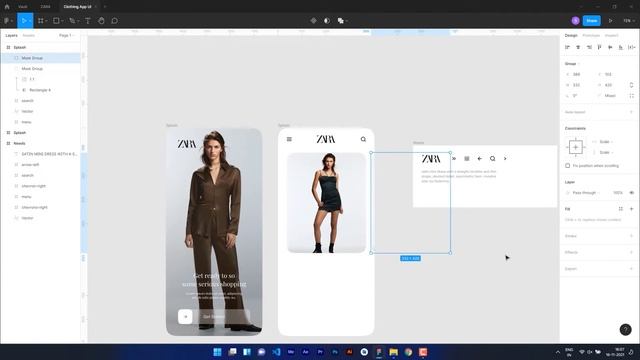Screen dimensions: 640x360
Task: Select the Rectangle shape tool
Action: (56, 21)
